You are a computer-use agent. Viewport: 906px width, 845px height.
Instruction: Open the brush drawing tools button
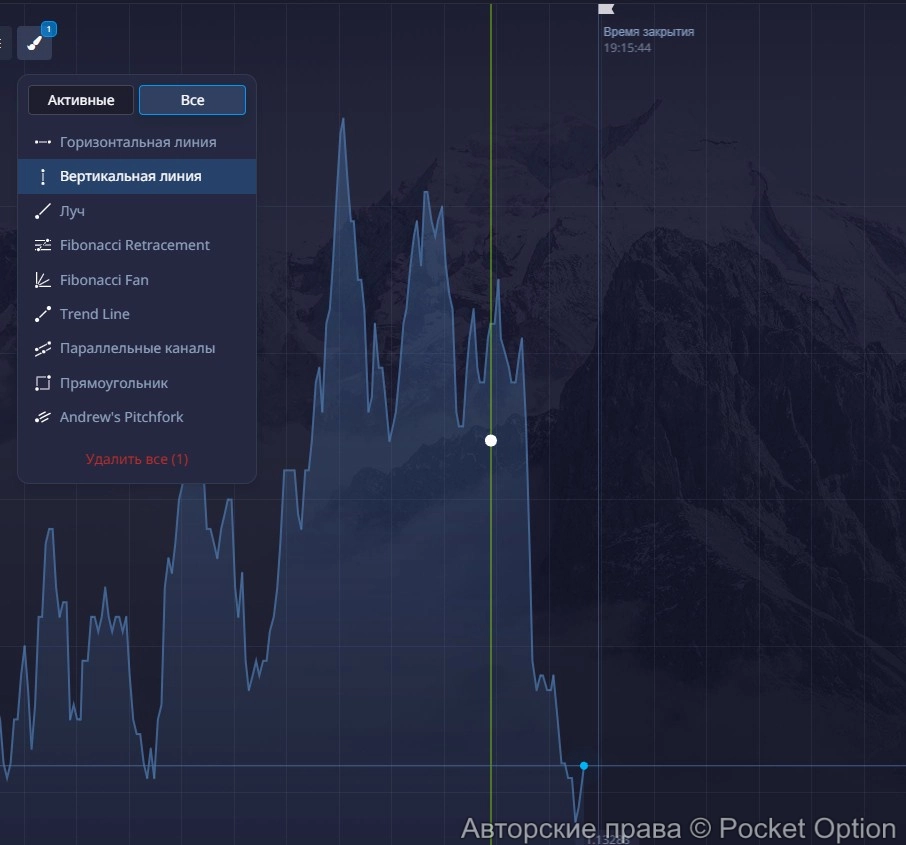pos(34,43)
